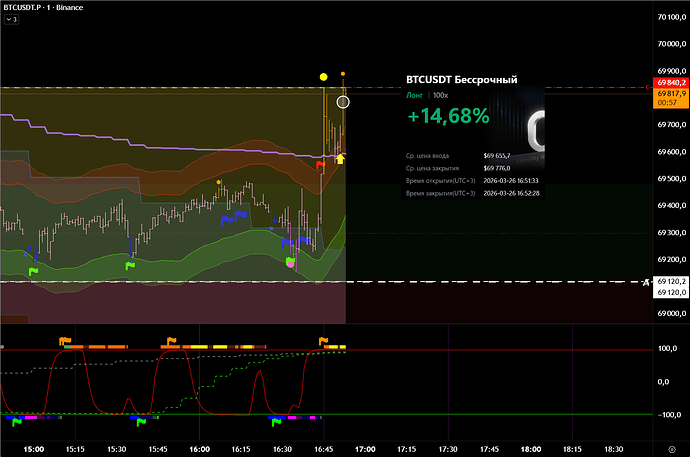Select the red 69 840,2 price label

[x=669, y=84]
